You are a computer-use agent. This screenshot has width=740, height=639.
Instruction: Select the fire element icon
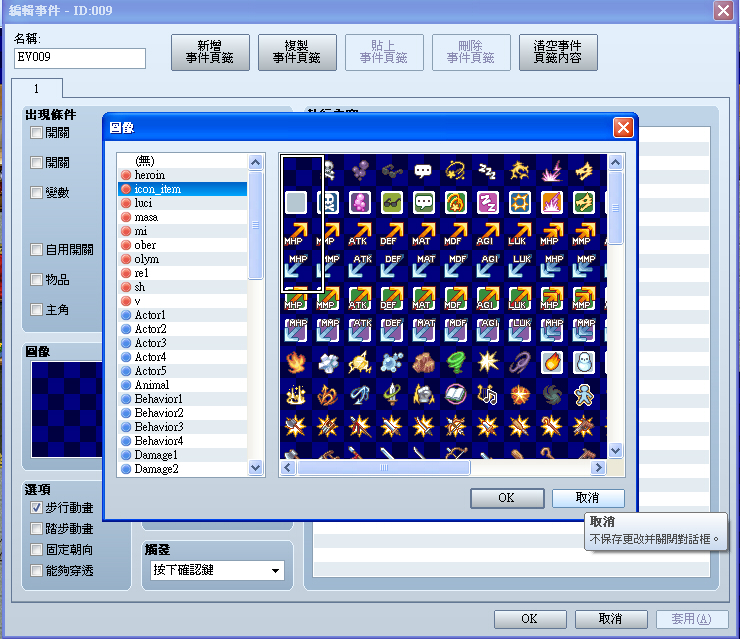pyautogui.click(x=296, y=362)
